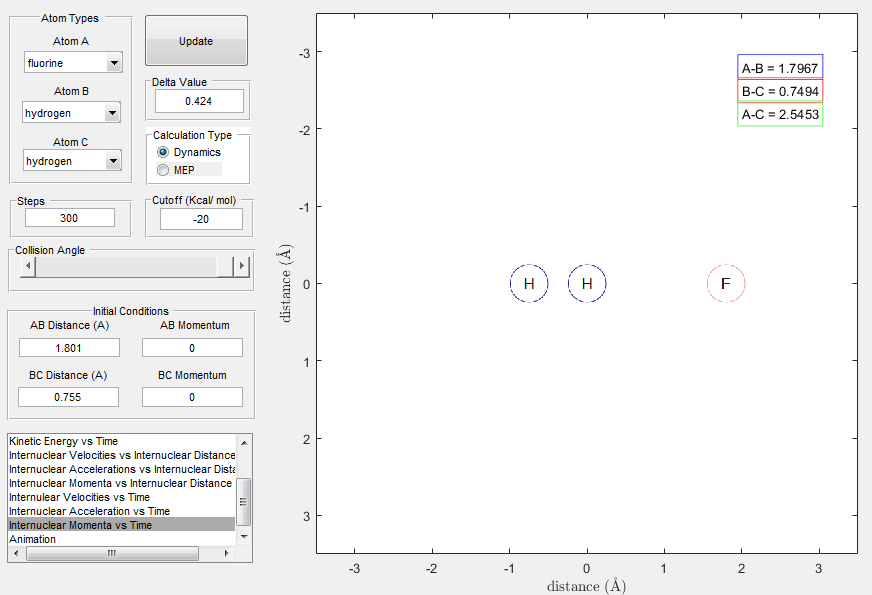The image size is (872, 595).
Task: Select Kinetic Energy vs Time plot
Action: point(63,442)
